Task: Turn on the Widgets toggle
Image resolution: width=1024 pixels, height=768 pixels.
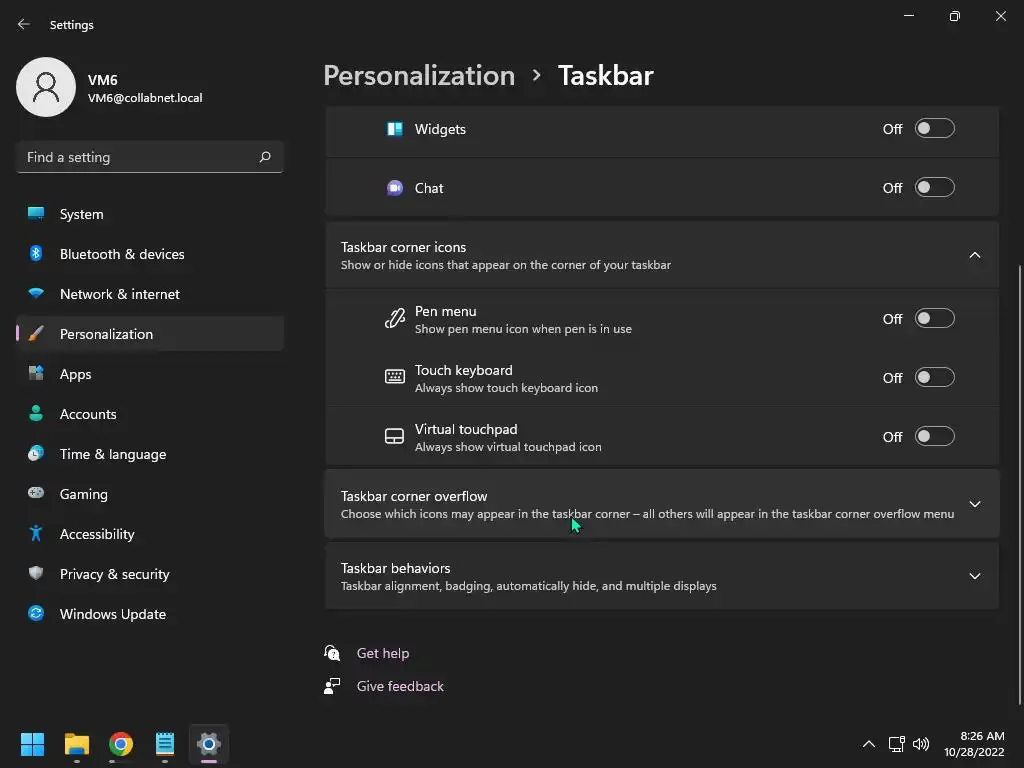Action: pyautogui.click(x=935, y=129)
